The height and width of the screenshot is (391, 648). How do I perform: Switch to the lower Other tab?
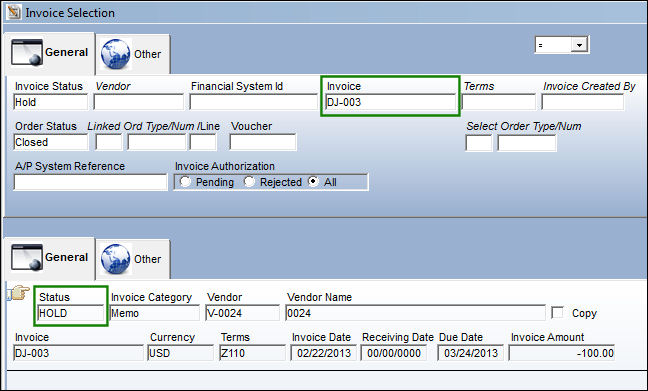coord(133,259)
